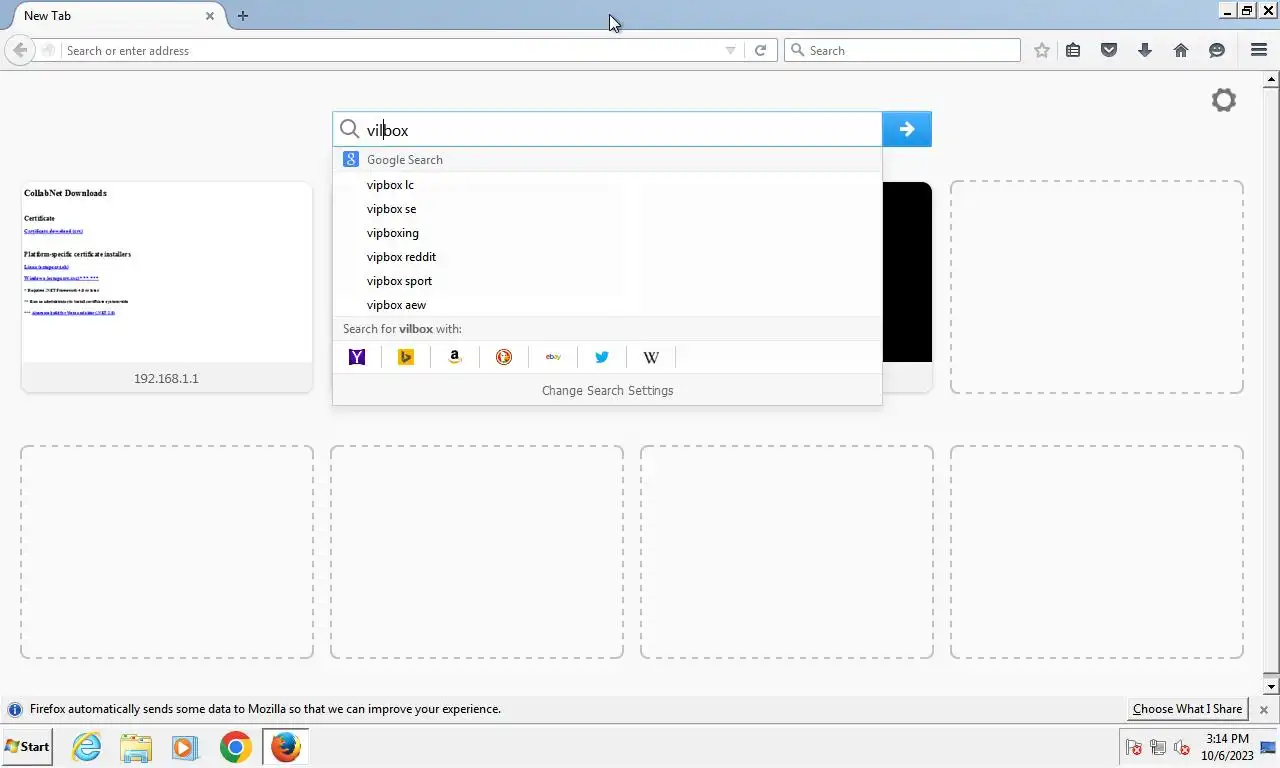The width and height of the screenshot is (1280, 768).
Task: Bookmark this page with the star icon
Action: pyautogui.click(x=1042, y=50)
